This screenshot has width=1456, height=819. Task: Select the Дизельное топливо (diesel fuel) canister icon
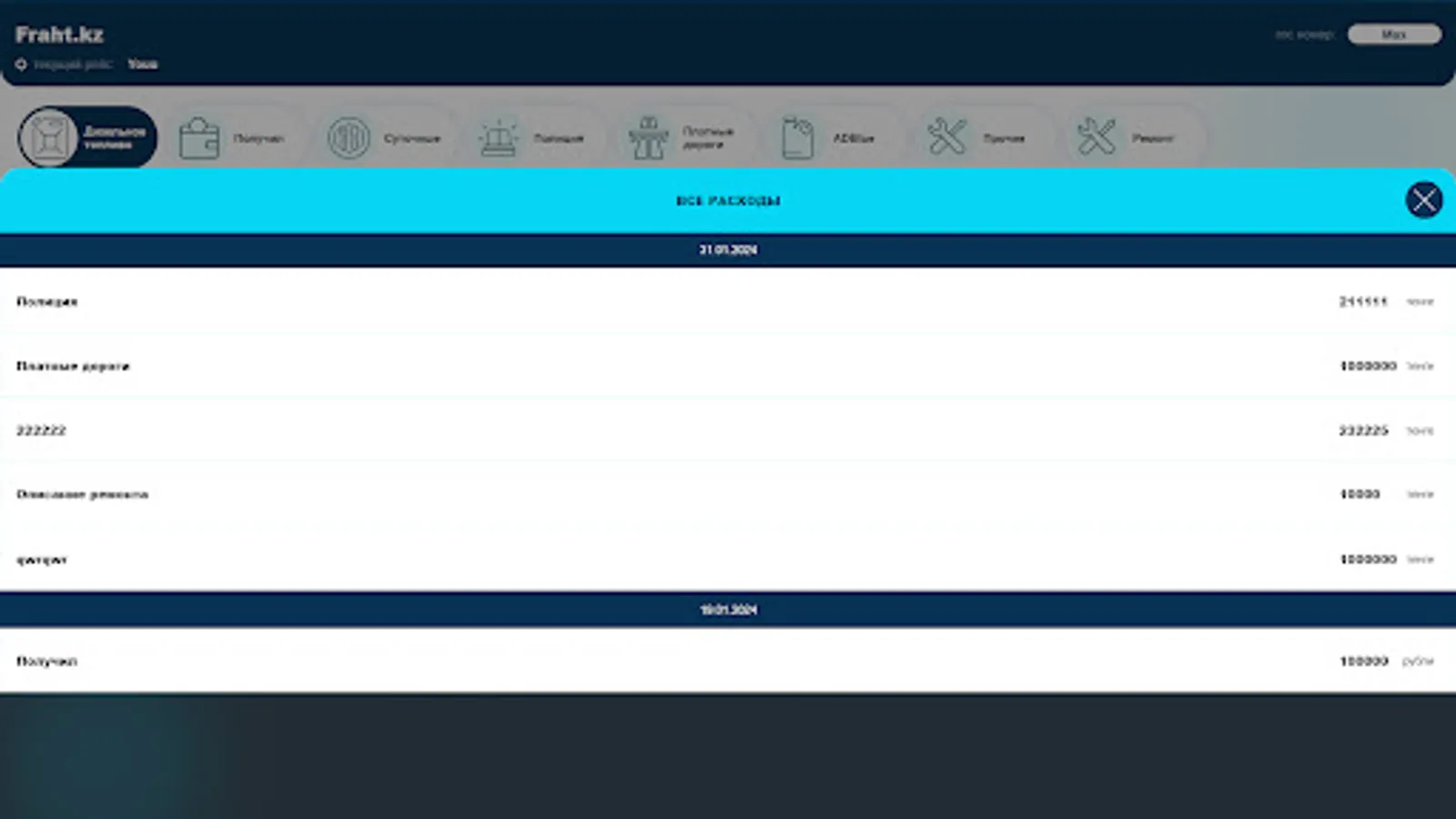click(x=52, y=136)
